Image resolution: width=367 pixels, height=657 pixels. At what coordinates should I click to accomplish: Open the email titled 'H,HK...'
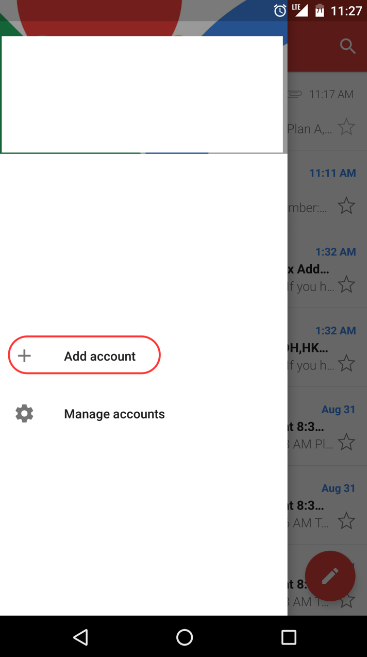[x=327, y=348]
